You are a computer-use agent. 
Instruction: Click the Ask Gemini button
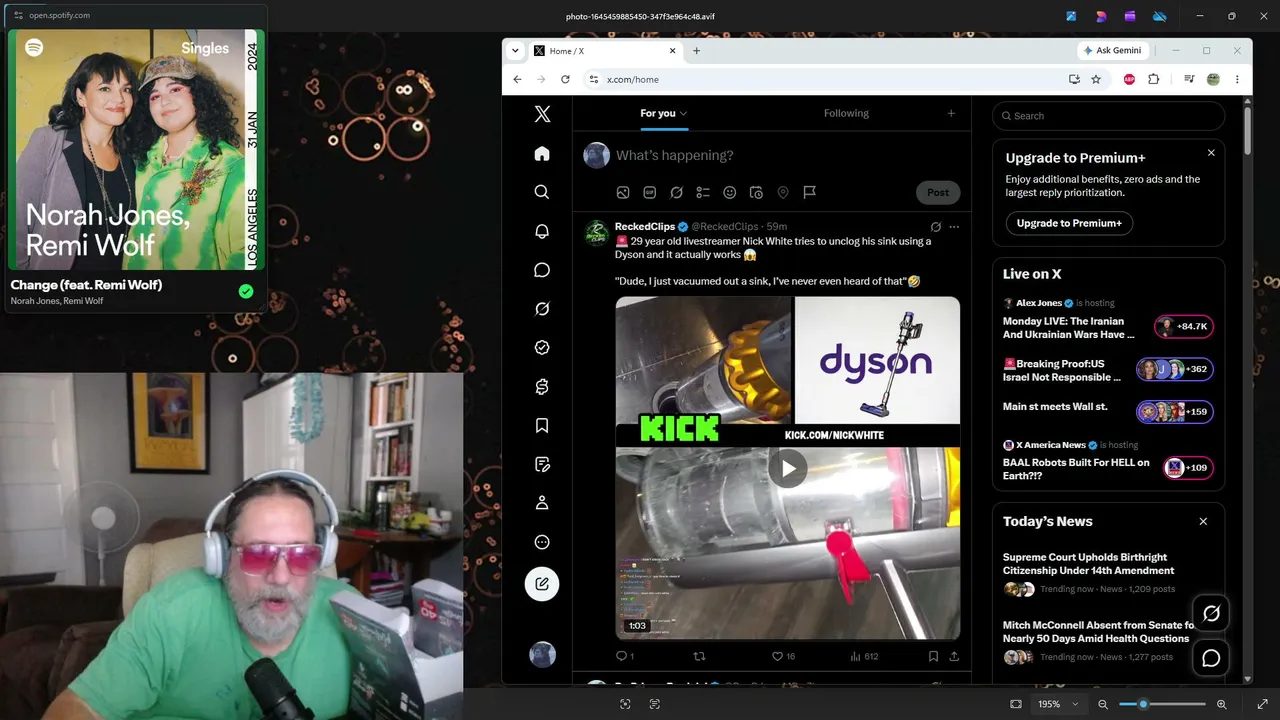click(1112, 51)
